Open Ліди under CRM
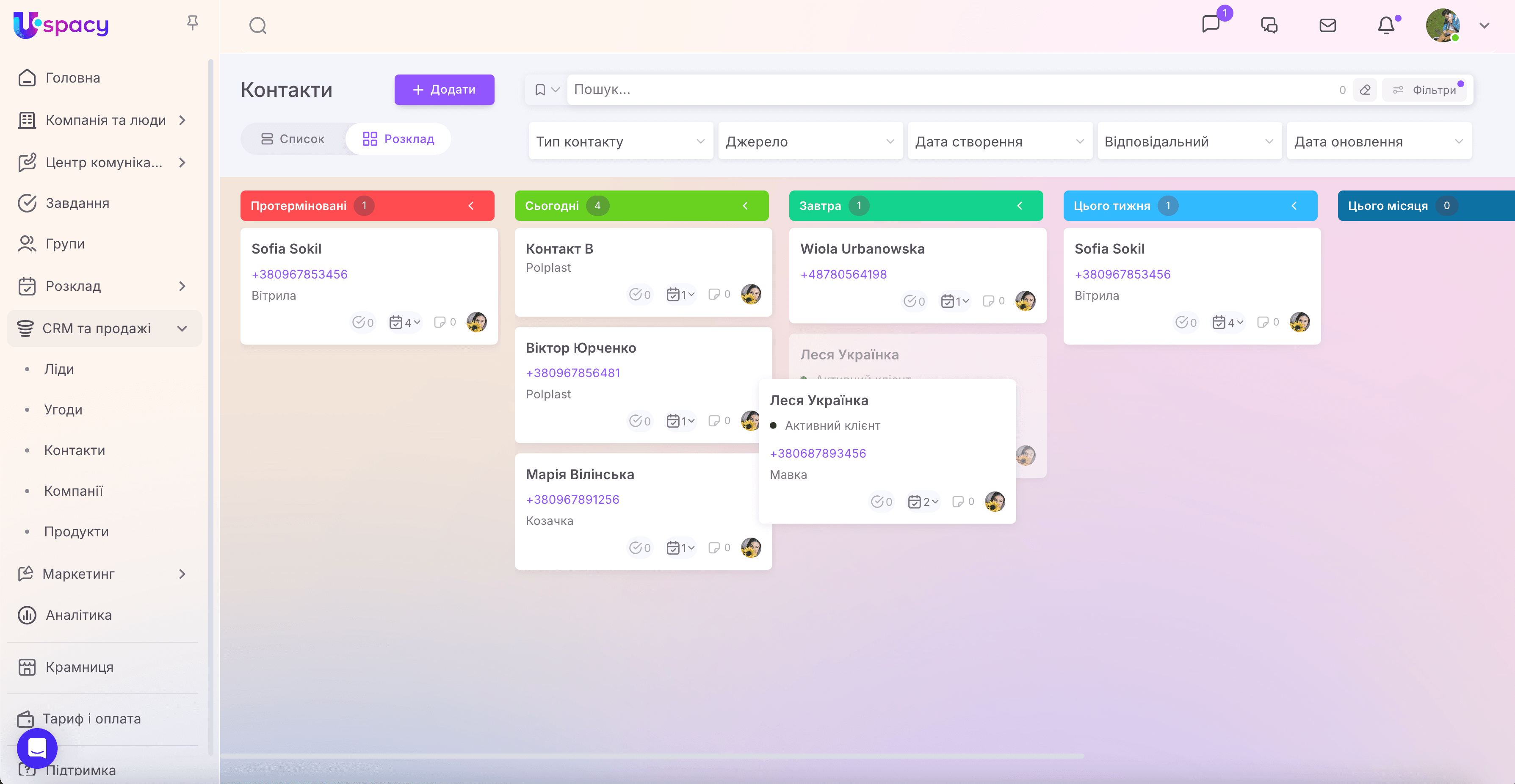The image size is (1515, 784). click(59, 369)
